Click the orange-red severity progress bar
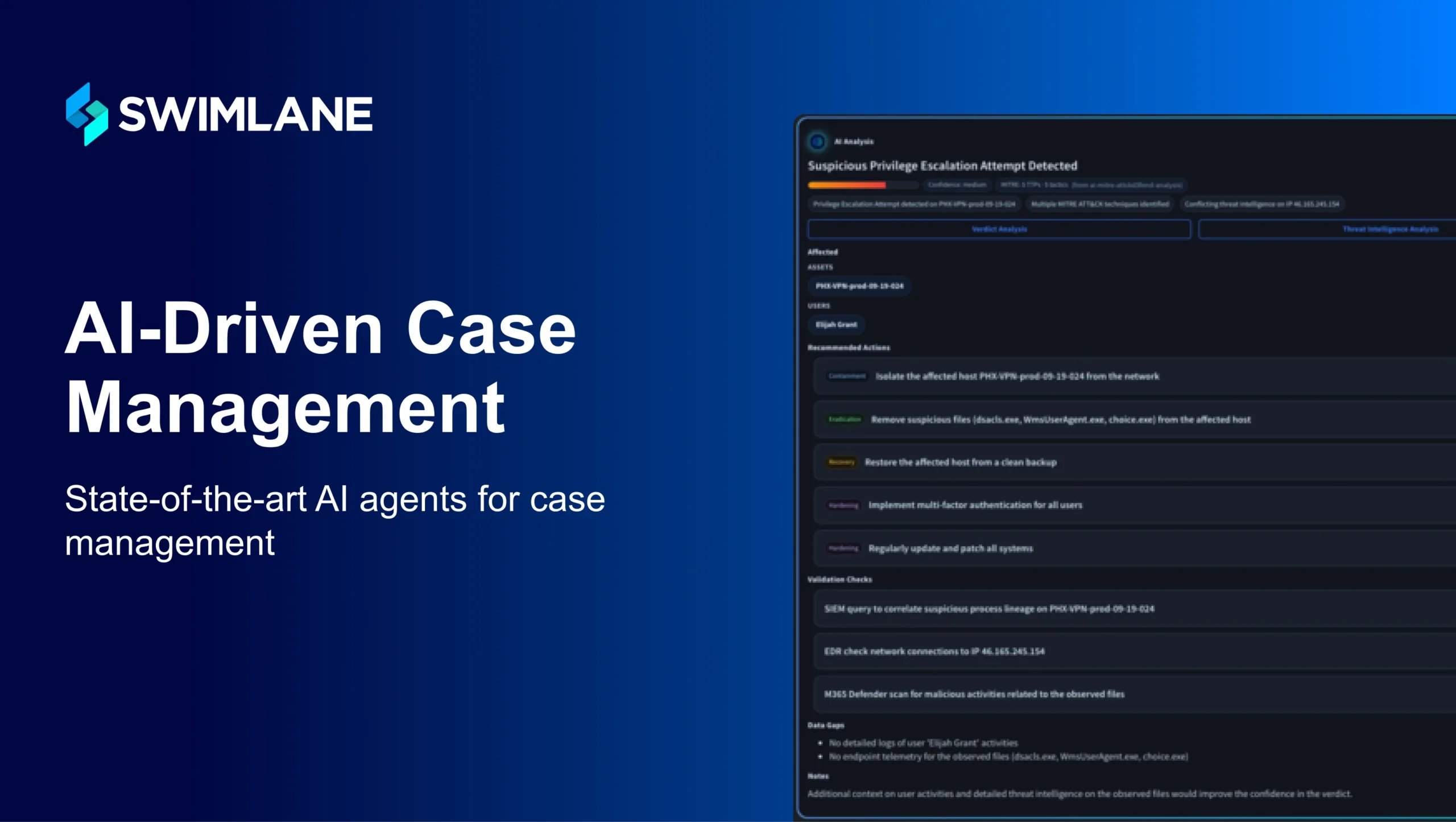 (847, 185)
